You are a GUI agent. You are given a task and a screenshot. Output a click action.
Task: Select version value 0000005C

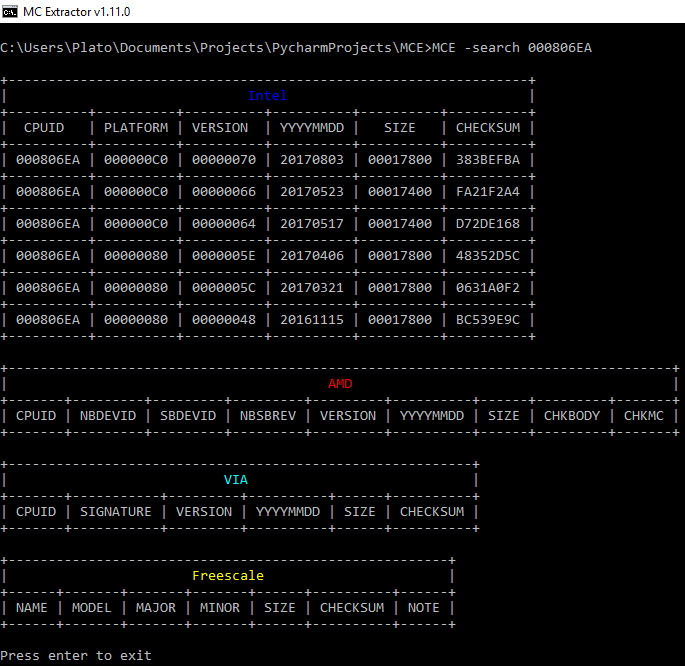(x=224, y=288)
